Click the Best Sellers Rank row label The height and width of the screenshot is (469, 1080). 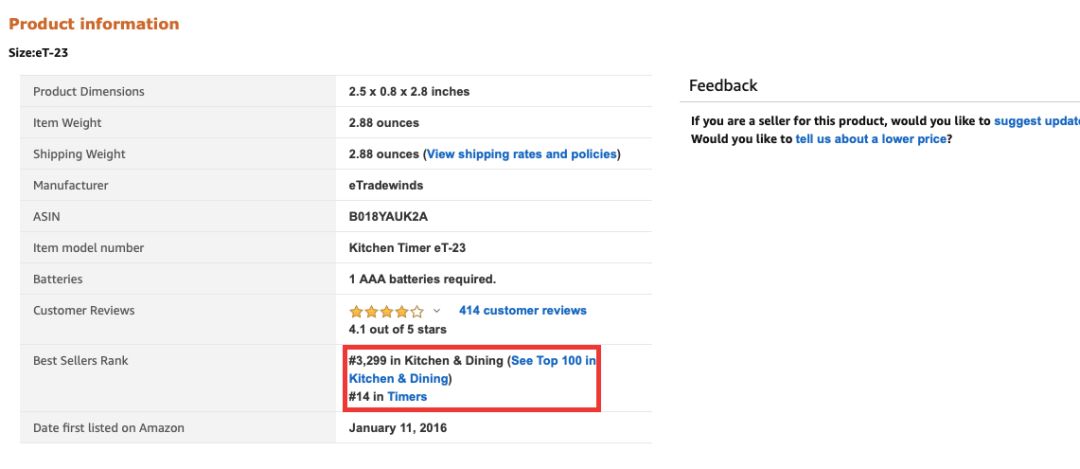pos(81,360)
